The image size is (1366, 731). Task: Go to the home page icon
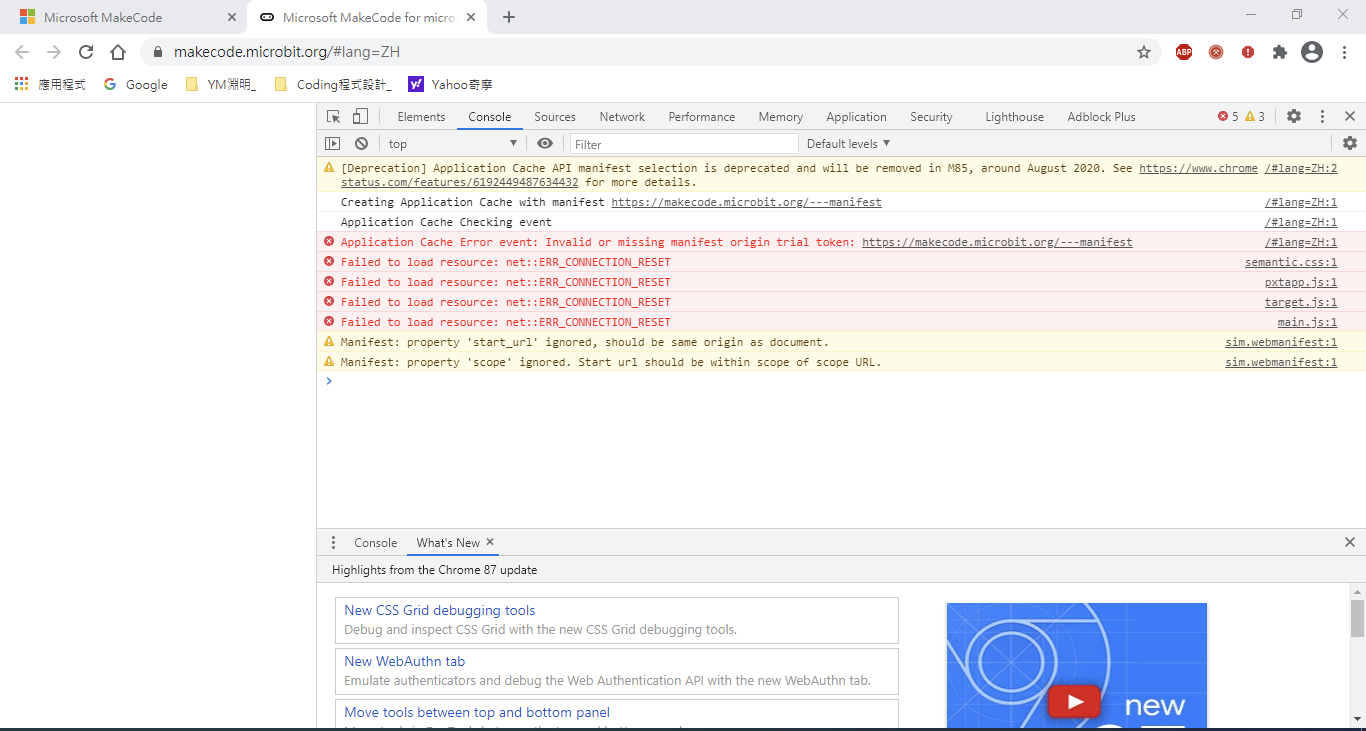point(118,52)
